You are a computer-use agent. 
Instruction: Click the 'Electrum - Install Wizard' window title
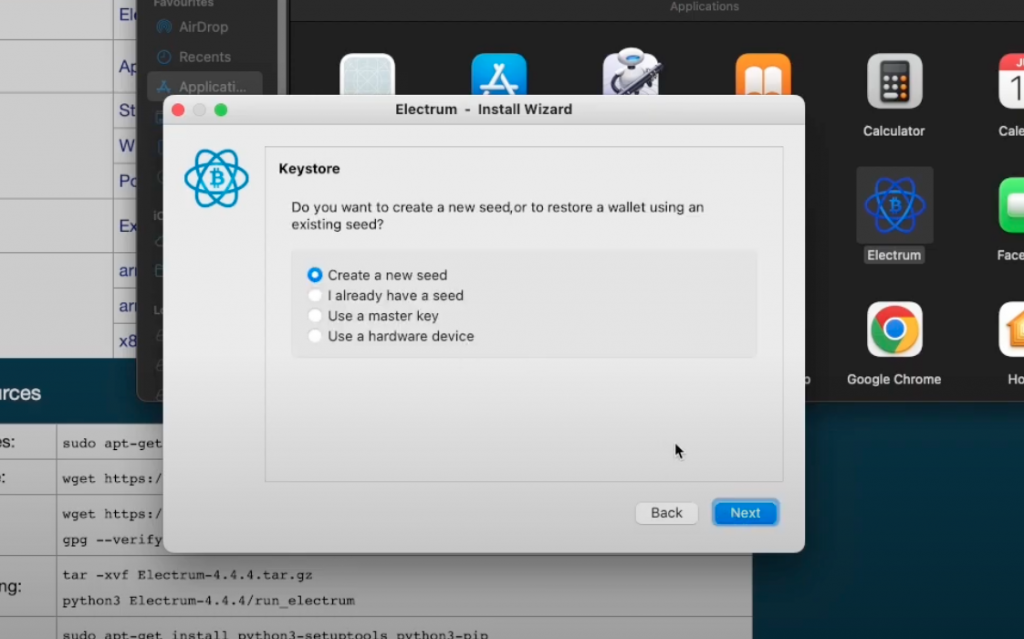point(484,109)
